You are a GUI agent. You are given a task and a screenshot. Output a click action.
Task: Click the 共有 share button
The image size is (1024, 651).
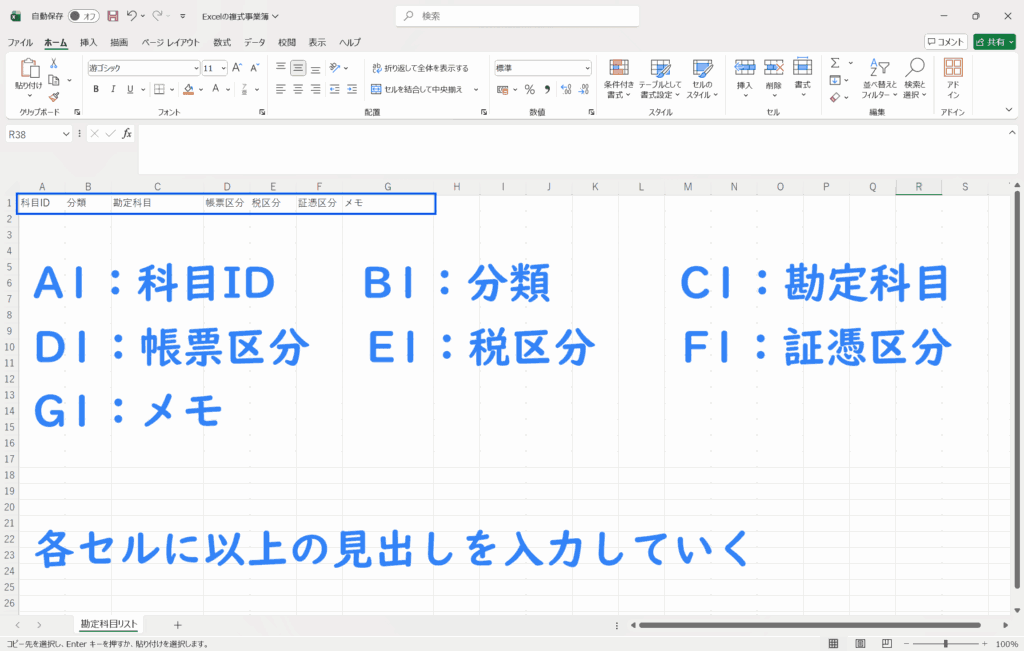click(994, 42)
